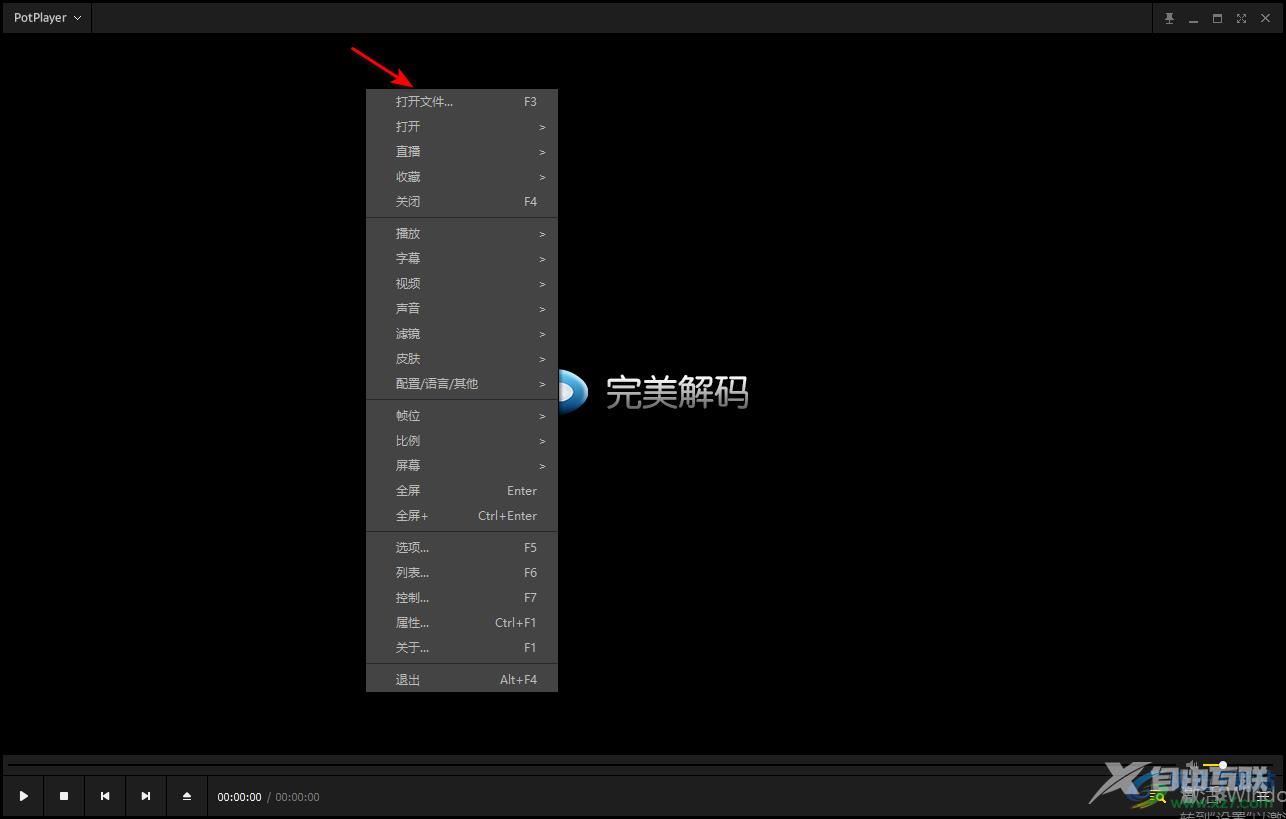The image size is (1286, 819).
Task: Open the 配置/语言/其他 submenu
Action: [x=462, y=384]
